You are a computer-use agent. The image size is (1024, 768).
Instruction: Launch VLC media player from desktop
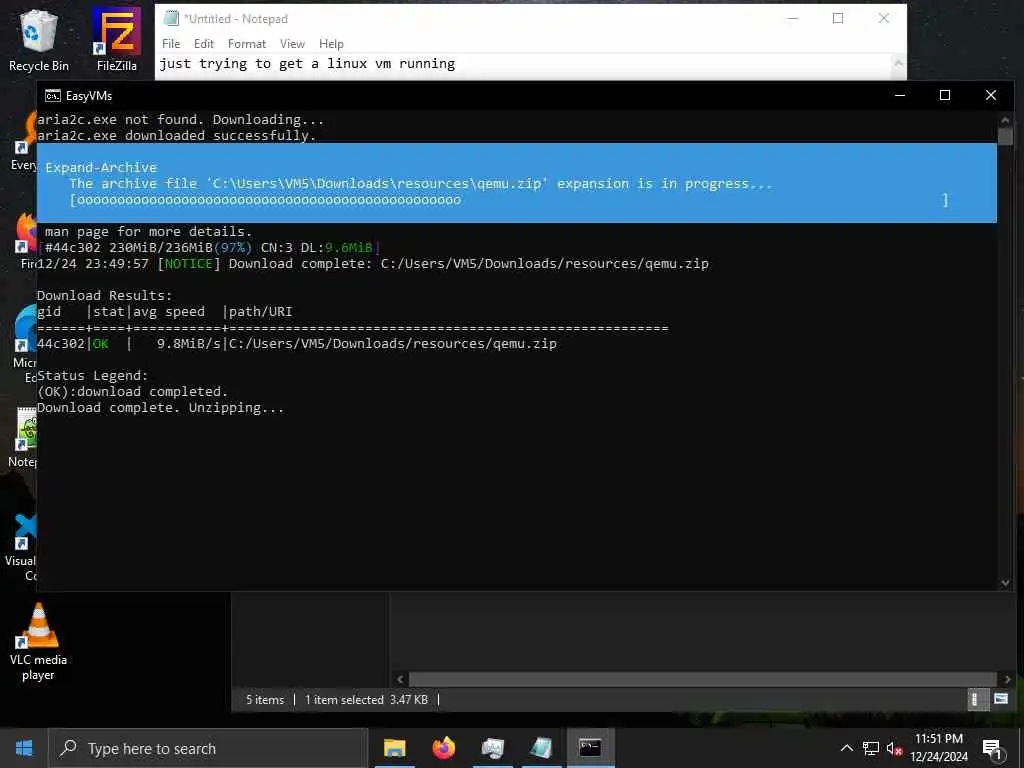pos(39,642)
